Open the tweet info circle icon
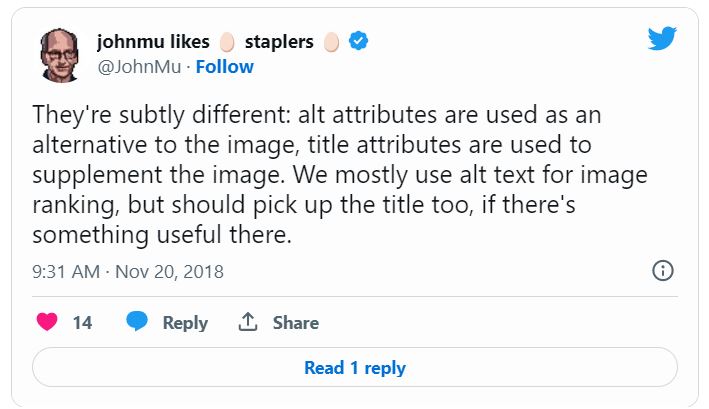Screen dimensions: 709x409 coord(663,271)
